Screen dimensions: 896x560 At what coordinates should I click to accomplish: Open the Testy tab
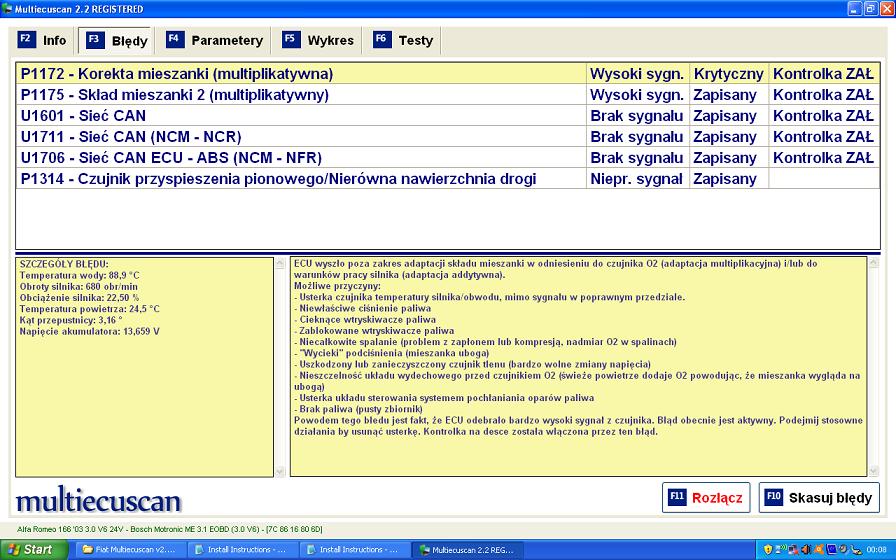pyautogui.click(x=403, y=41)
